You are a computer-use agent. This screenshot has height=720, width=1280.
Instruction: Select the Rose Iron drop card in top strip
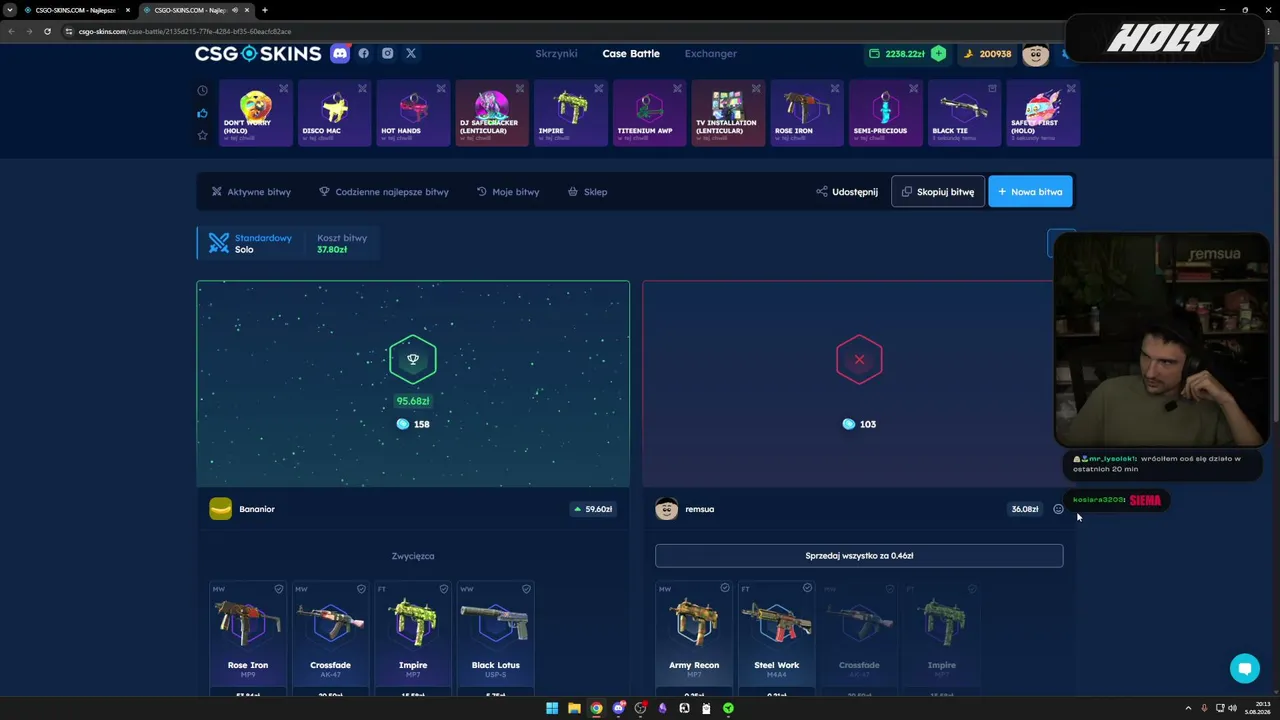coord(807,113)
